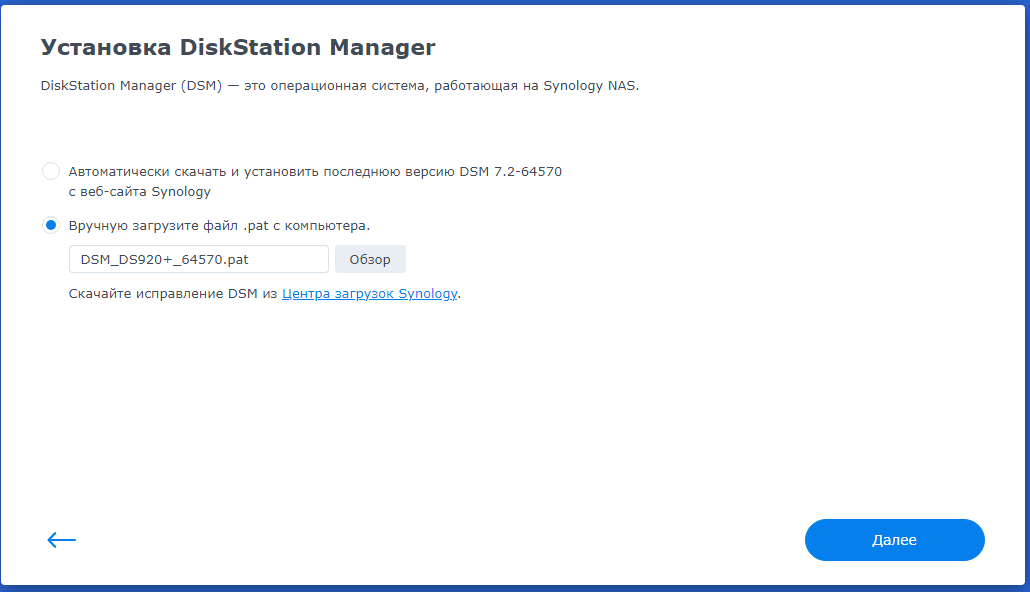The width and height of the screenshot is (1030, 592).
Task: Click the back arrow icon
Action: pos(62,540)
